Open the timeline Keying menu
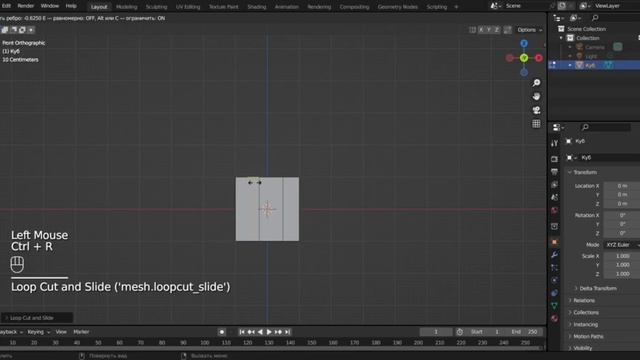The height and width of the screenshot is (360, 640). [38, 332]
